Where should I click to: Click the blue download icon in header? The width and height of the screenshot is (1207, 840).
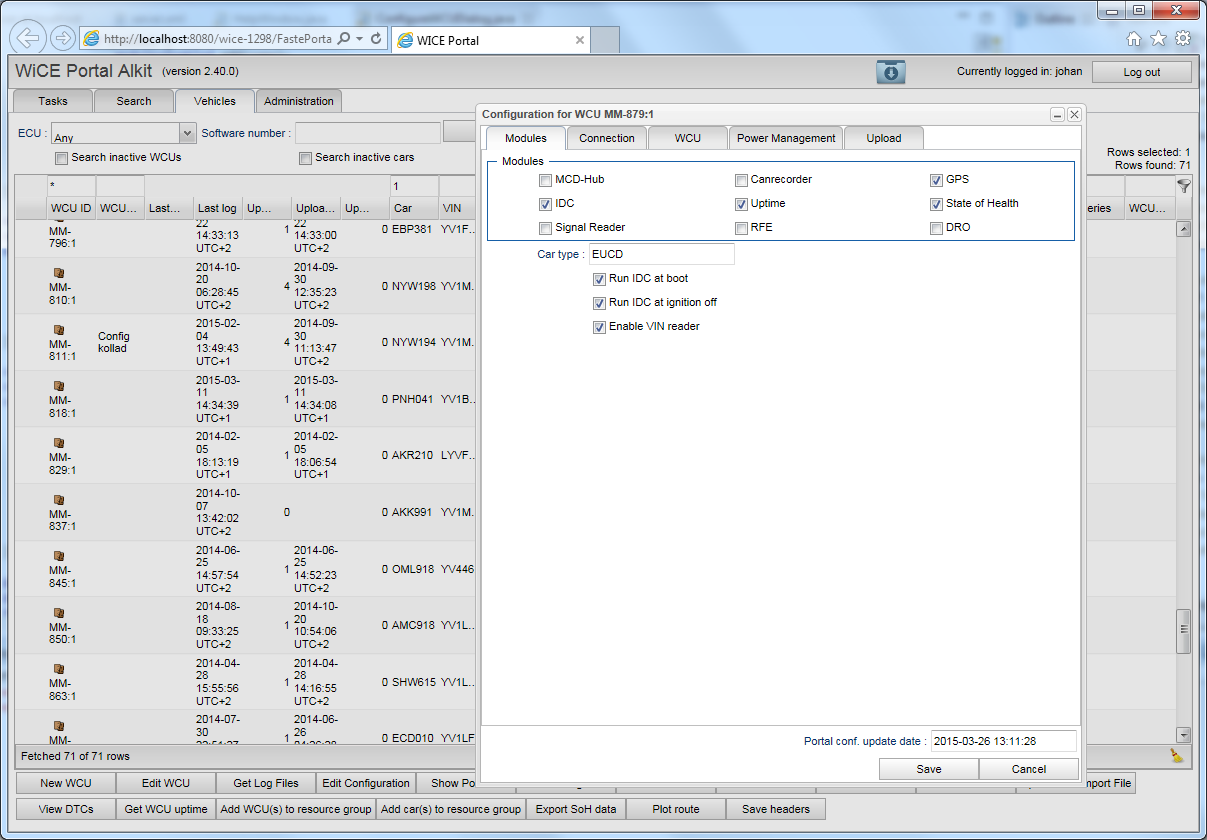(x=890, y=72)
